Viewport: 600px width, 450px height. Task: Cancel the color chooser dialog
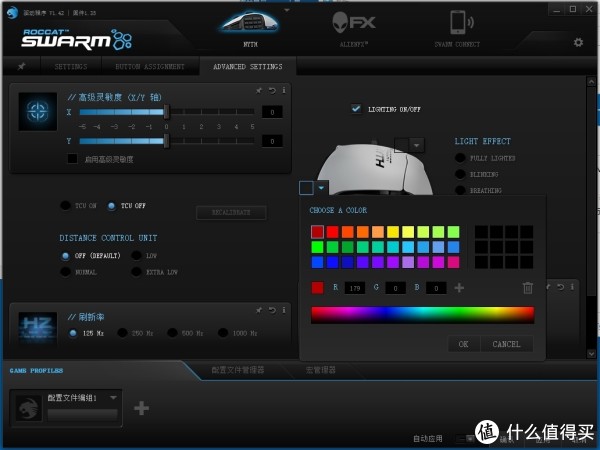506,344
